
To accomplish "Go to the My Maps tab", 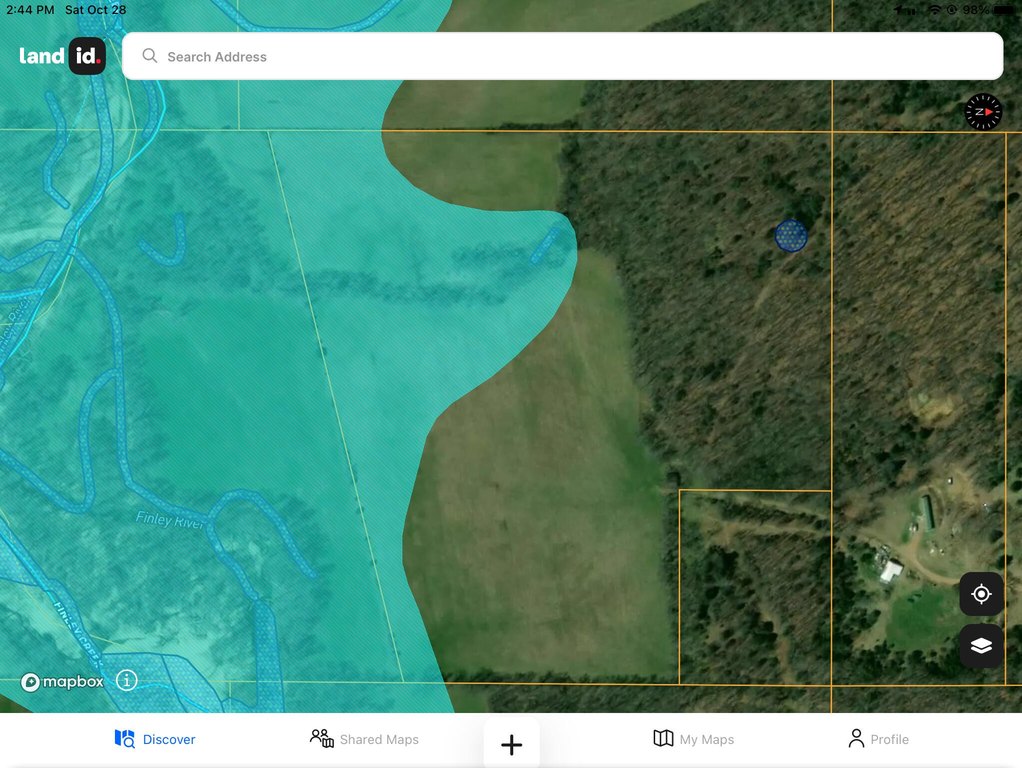I will click(693, 739).
